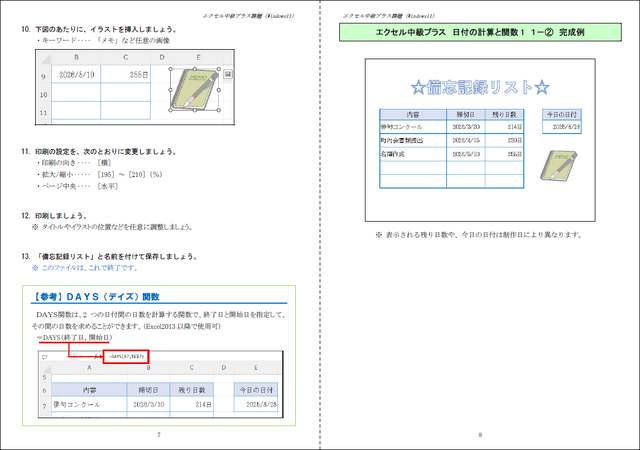
Task: Click the layout options icon beside the memo illustration
Action: click(229, 75)
